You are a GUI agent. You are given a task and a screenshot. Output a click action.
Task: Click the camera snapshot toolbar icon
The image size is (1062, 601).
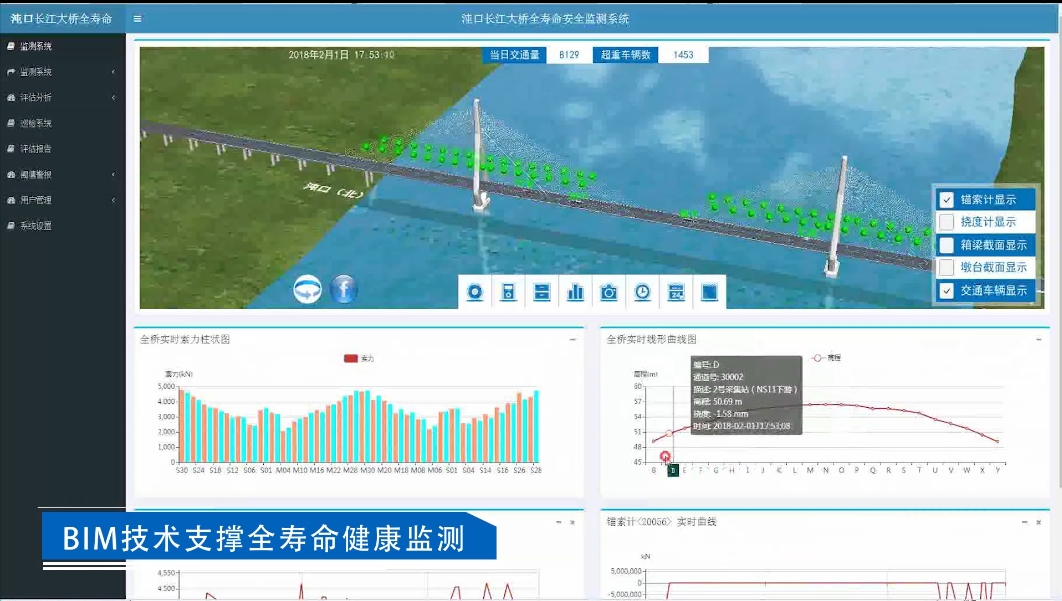tap(609, 292)
